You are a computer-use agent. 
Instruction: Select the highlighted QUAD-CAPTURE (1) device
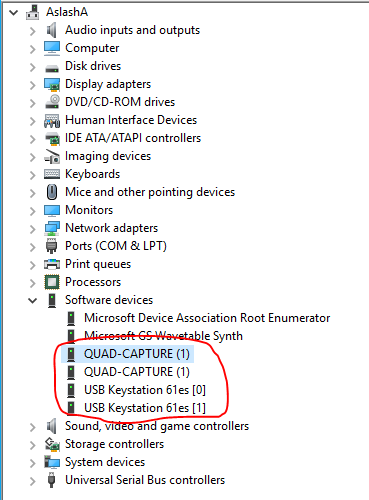pos(137,354)
